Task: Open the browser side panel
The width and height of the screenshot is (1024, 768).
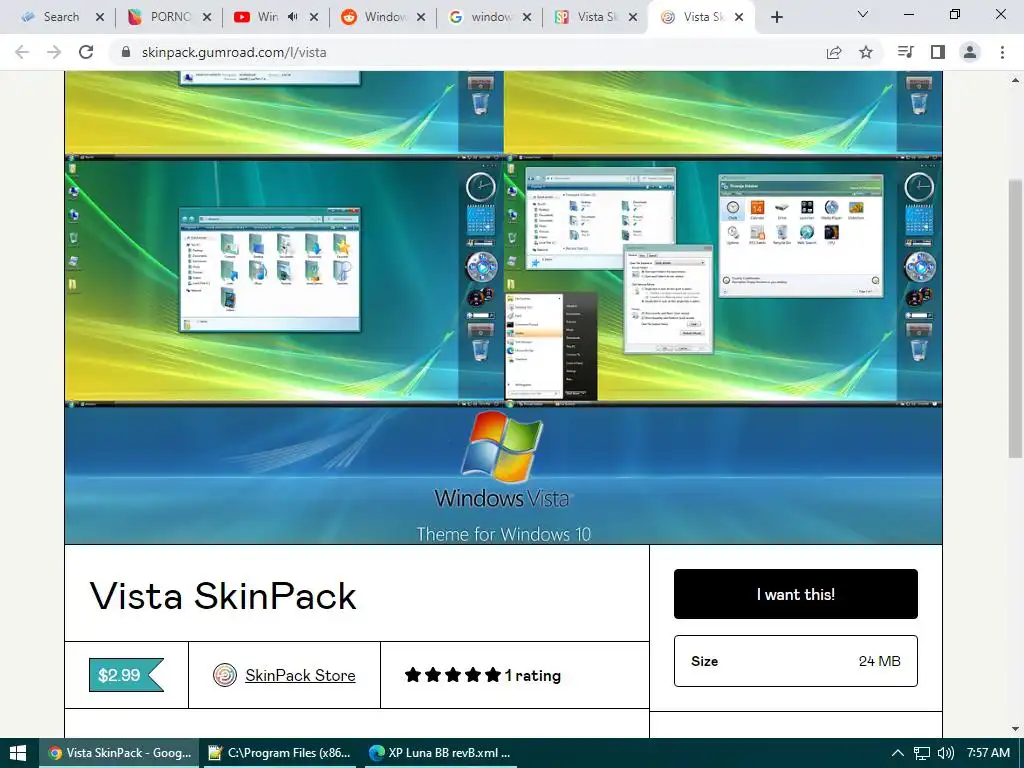Action: pos(938,52)
